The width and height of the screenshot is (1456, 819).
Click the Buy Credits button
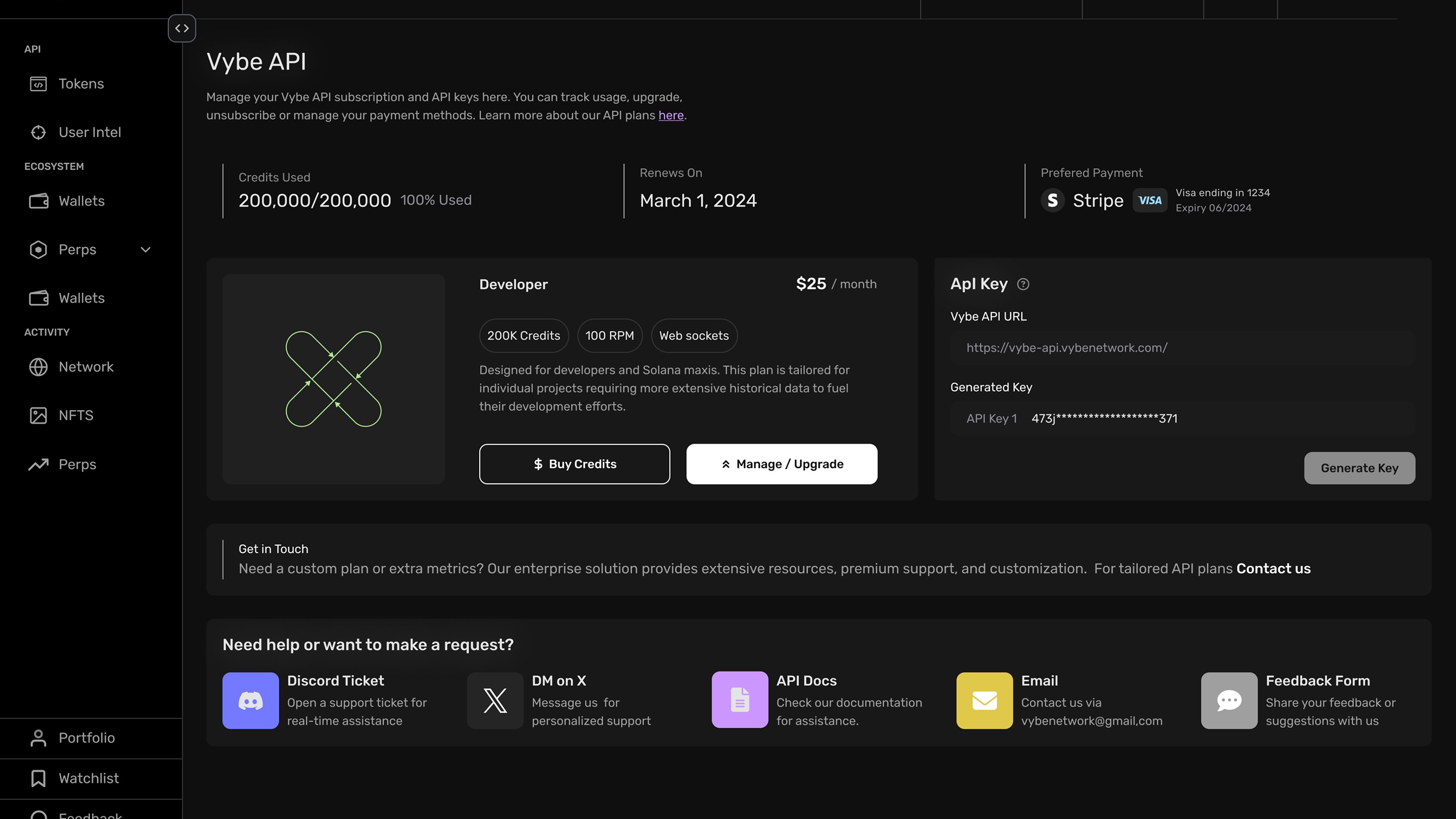(575, 464)
